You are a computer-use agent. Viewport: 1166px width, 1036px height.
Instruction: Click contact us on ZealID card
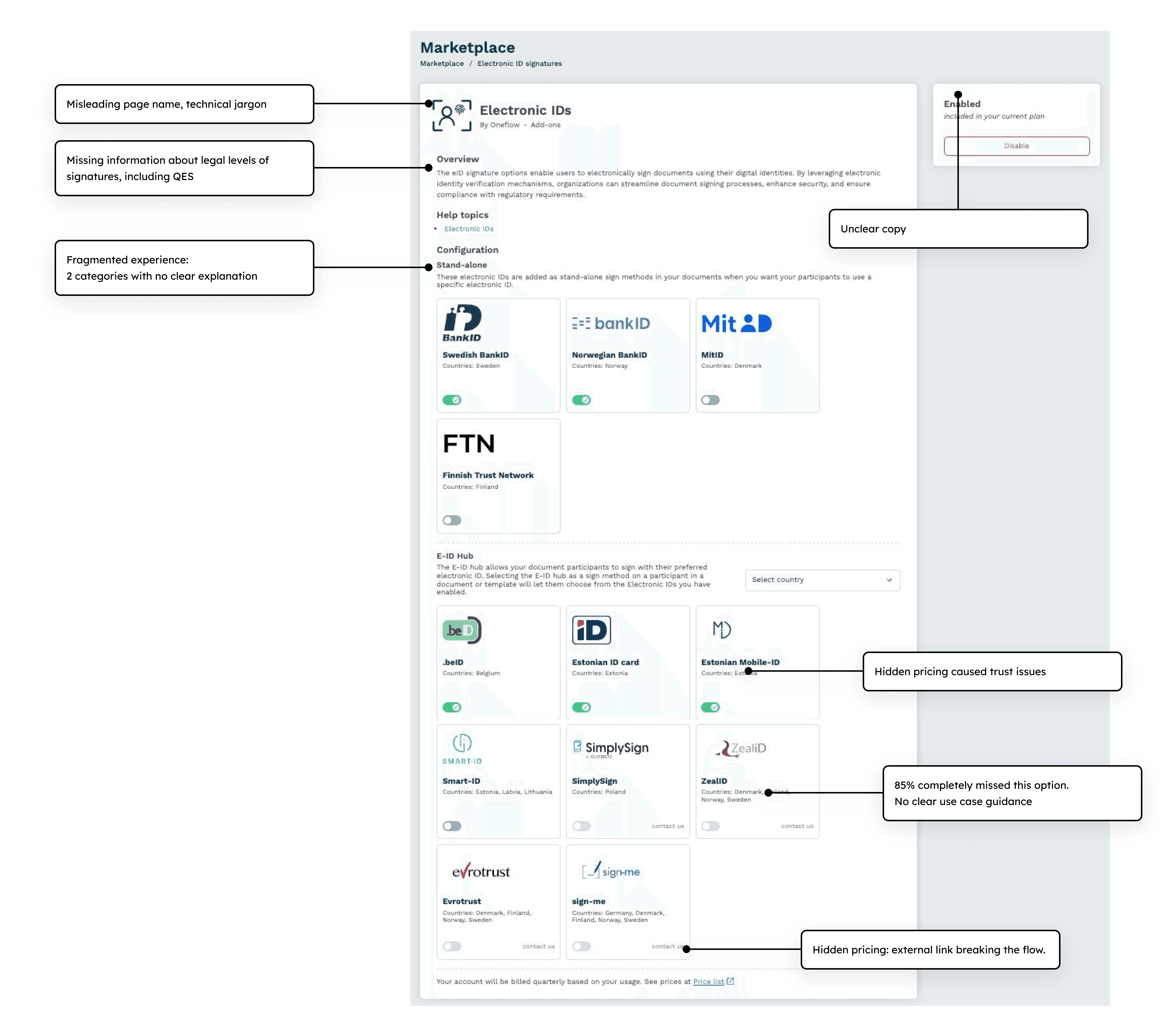point(797,826)
